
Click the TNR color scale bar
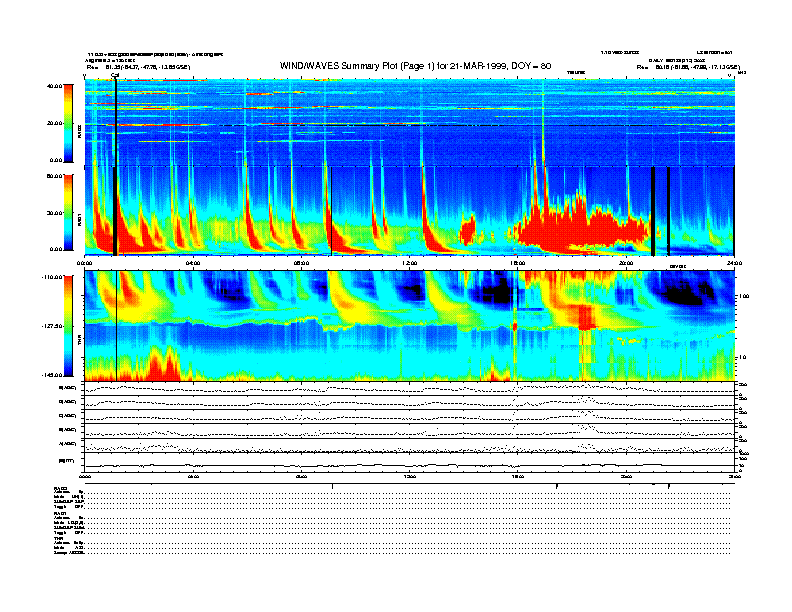click(68, 326)
